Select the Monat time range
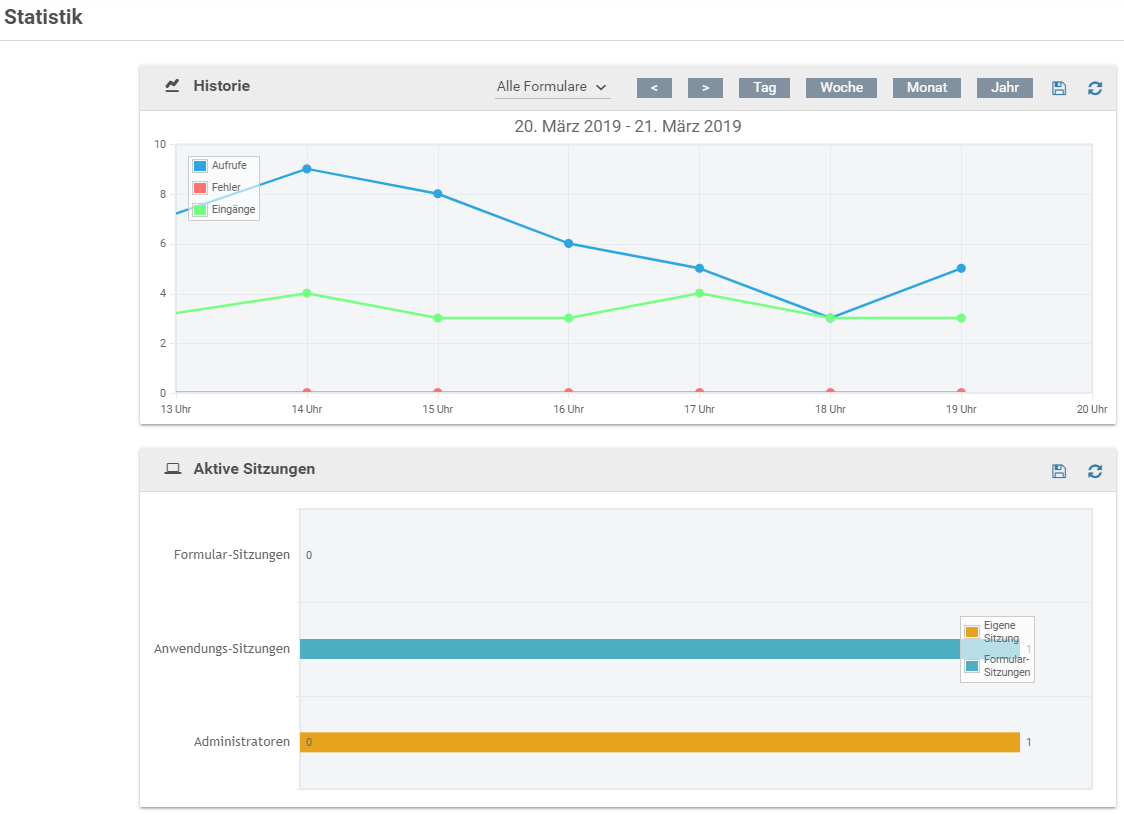The image size is (1124, 815). [926, 88]
